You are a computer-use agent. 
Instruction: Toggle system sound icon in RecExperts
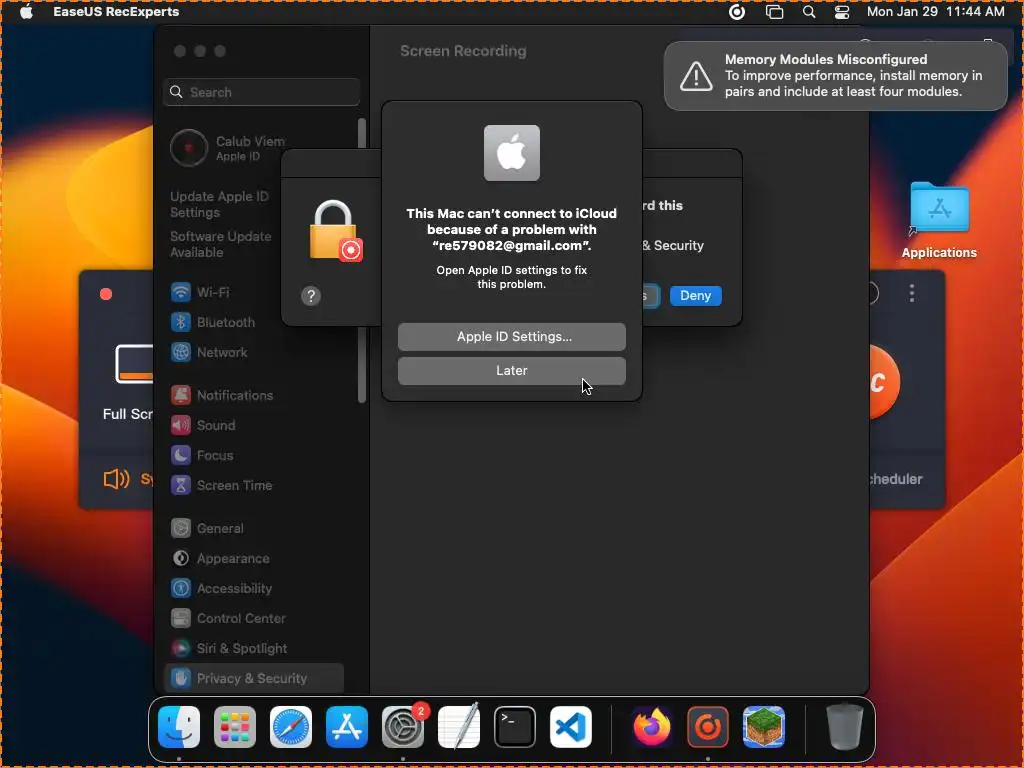[x=116, y=479]
